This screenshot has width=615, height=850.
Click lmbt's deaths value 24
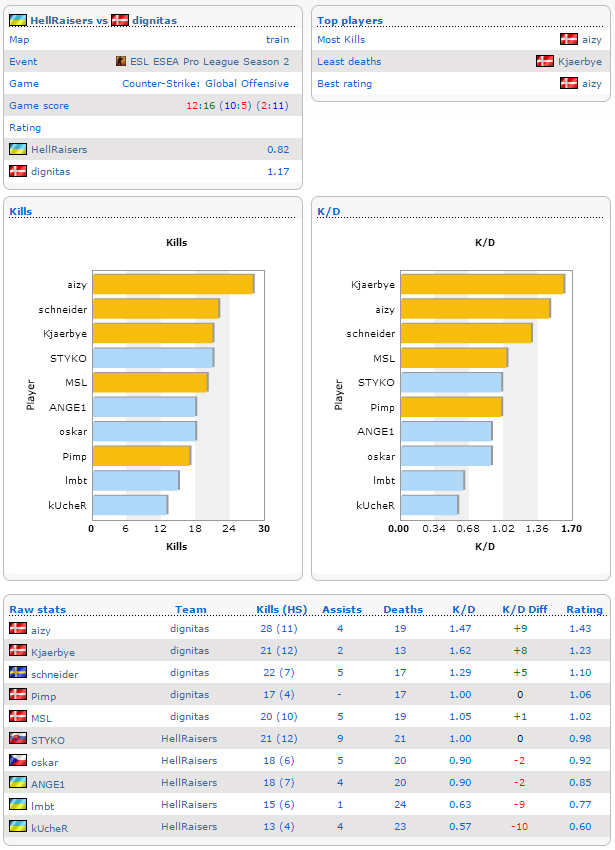pos(400,804)
